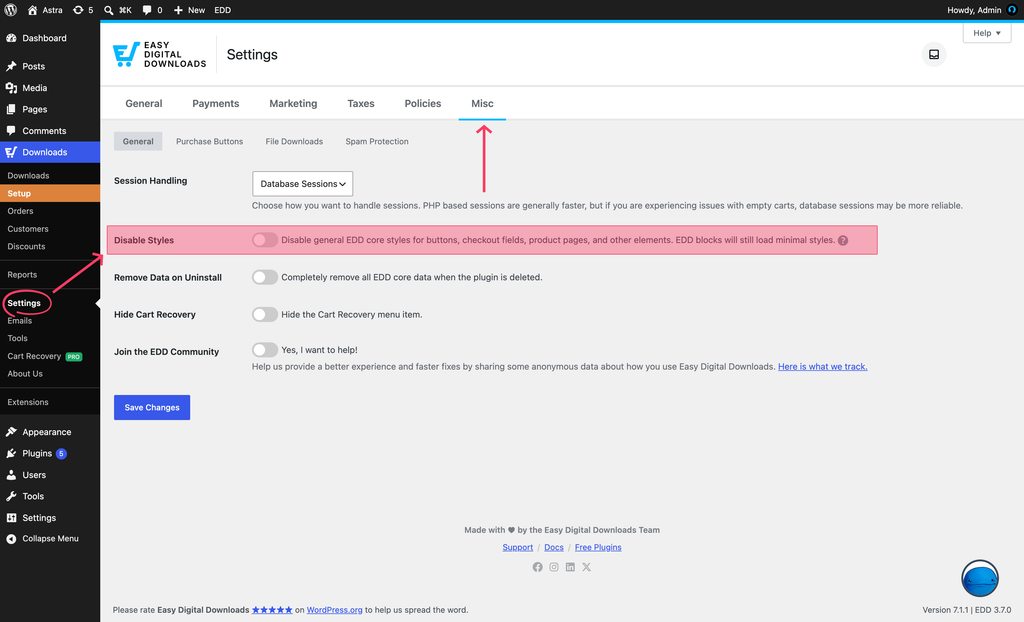Enable Join the EDD Community switch

tap(265, 350)
